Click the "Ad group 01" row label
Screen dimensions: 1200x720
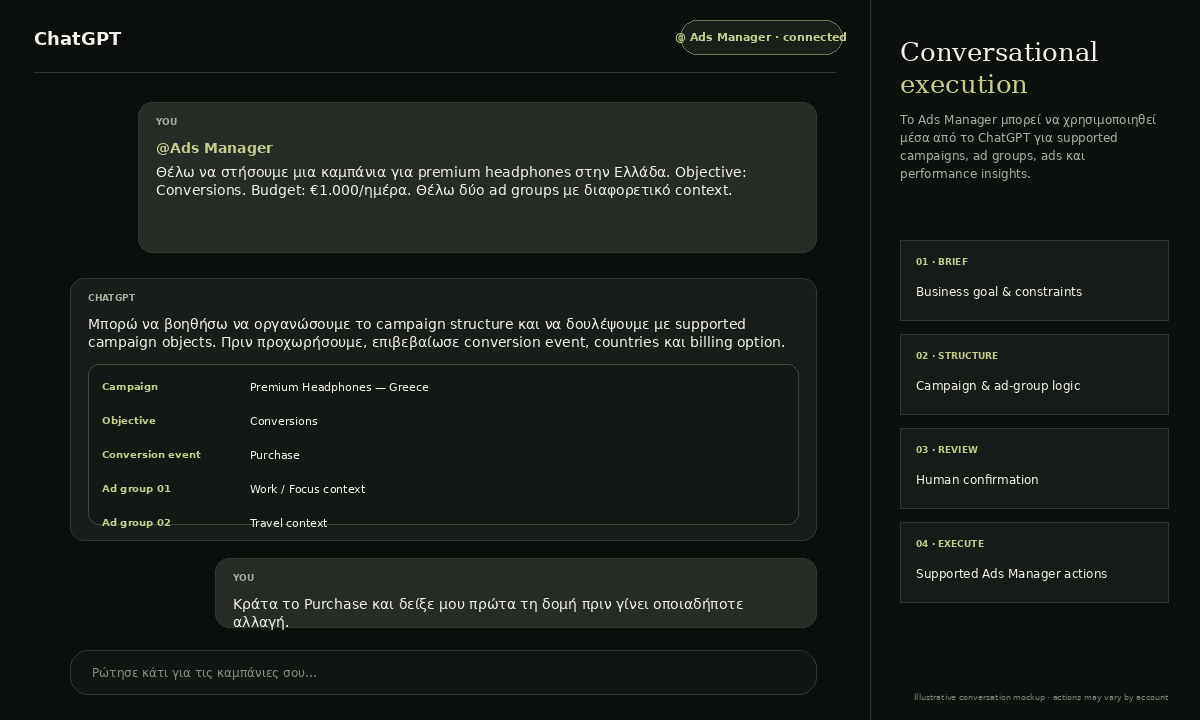tap(136, 489)
